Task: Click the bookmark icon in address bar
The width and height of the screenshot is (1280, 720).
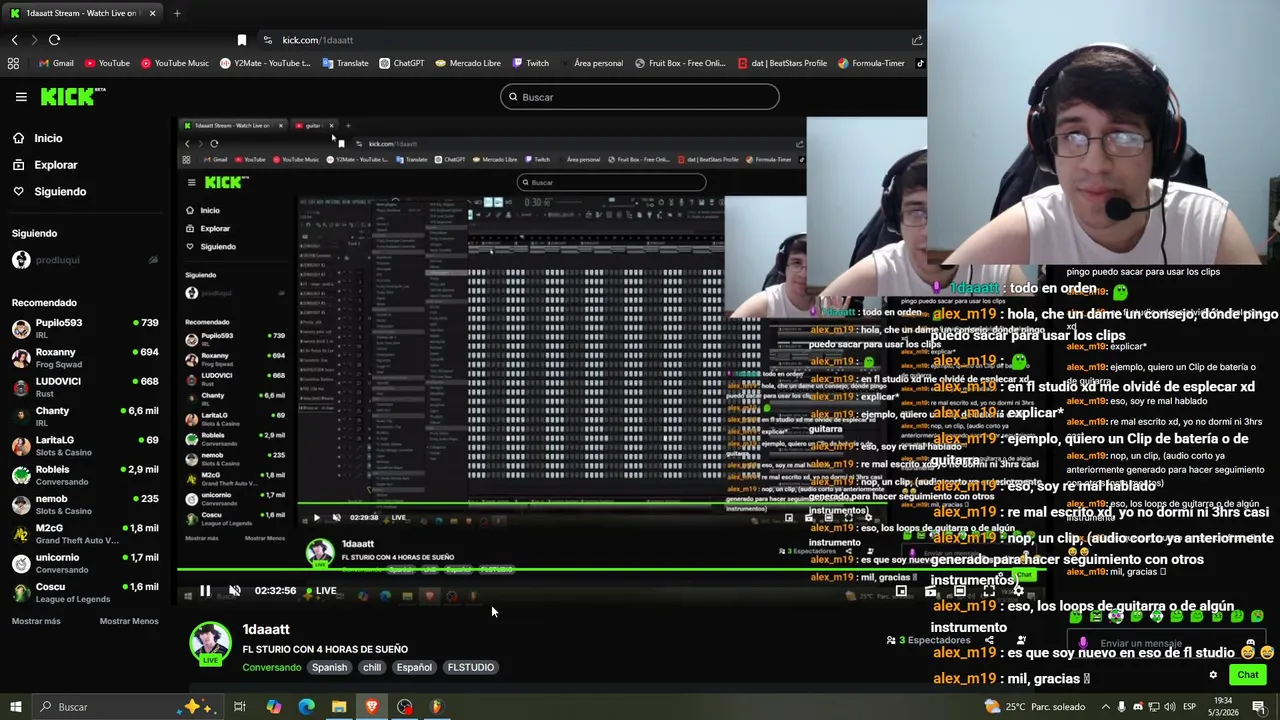Action: pyautogui.click(x=241, y=40)
